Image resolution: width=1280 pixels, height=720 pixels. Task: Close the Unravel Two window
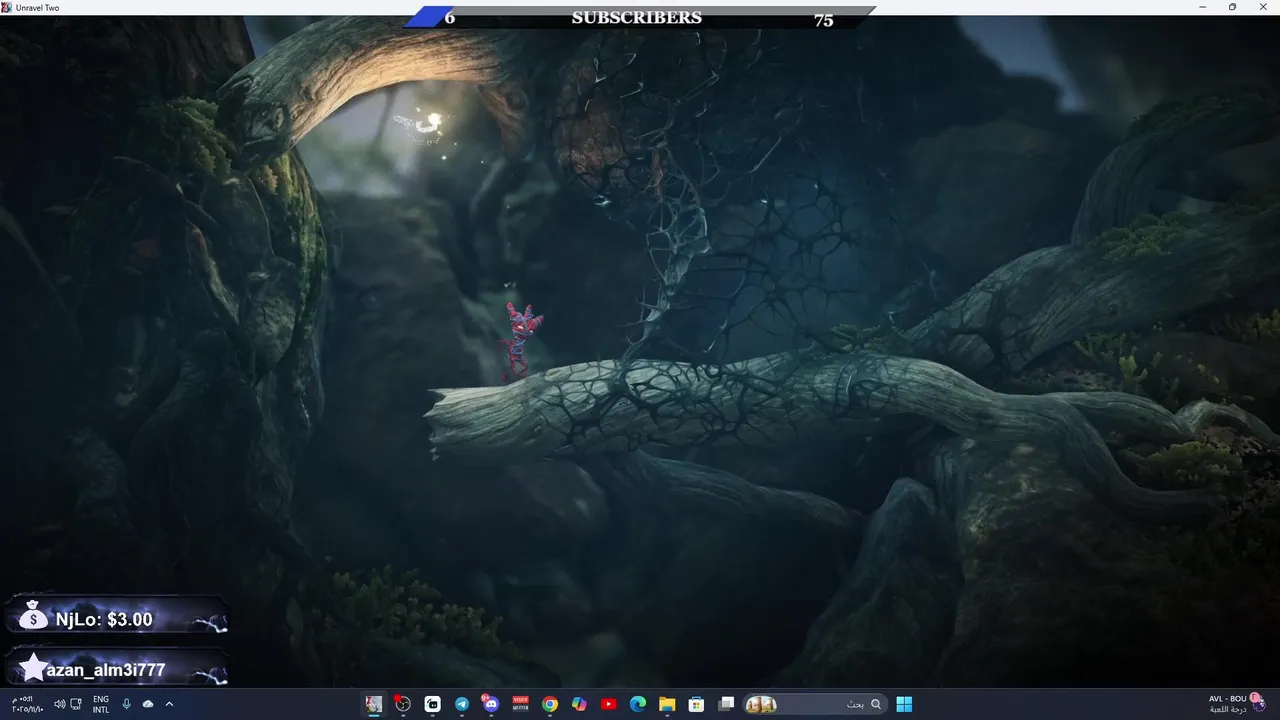pyautogui.click(x=1261, y=7)
